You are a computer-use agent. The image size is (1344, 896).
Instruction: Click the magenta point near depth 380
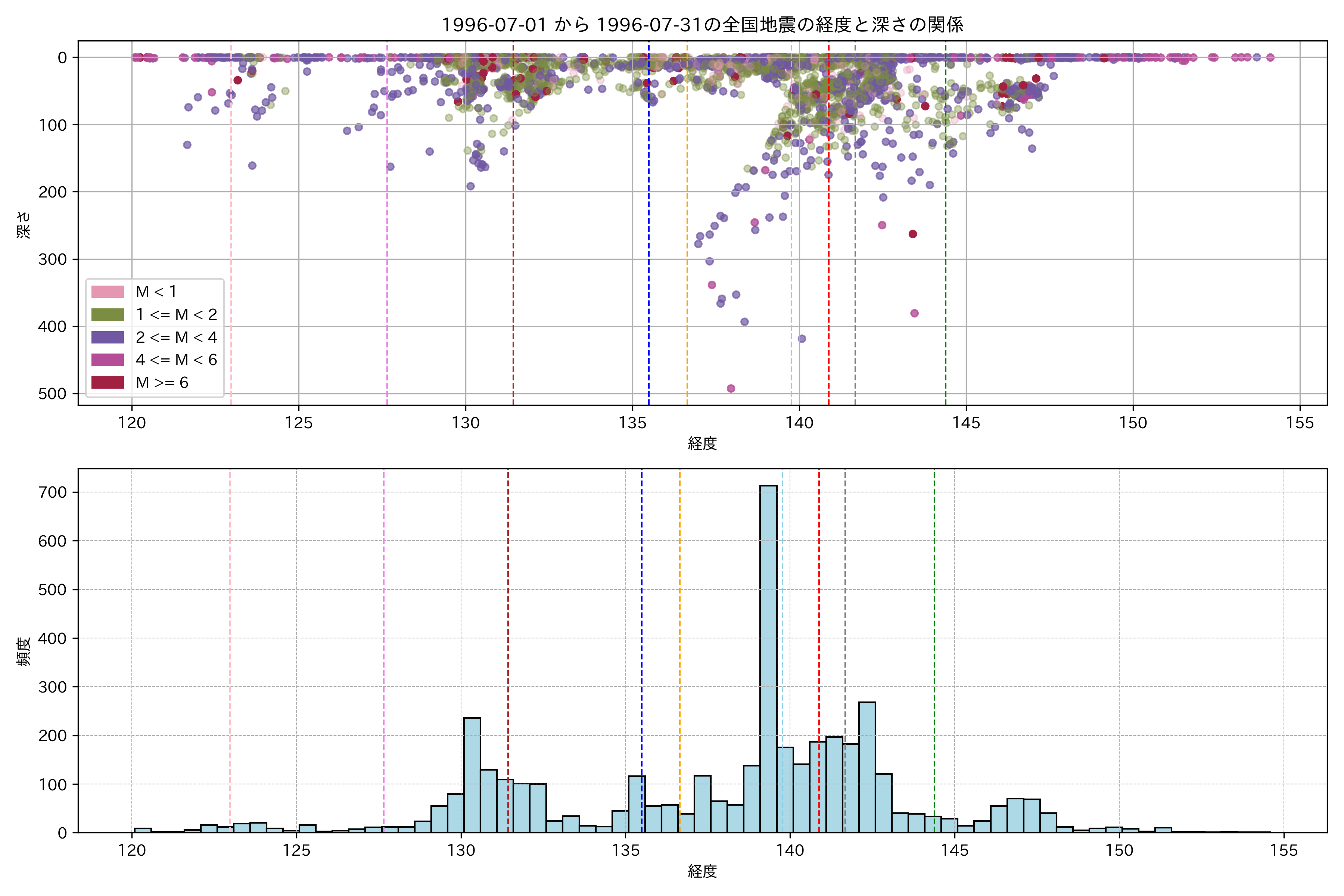click(914, 313)
